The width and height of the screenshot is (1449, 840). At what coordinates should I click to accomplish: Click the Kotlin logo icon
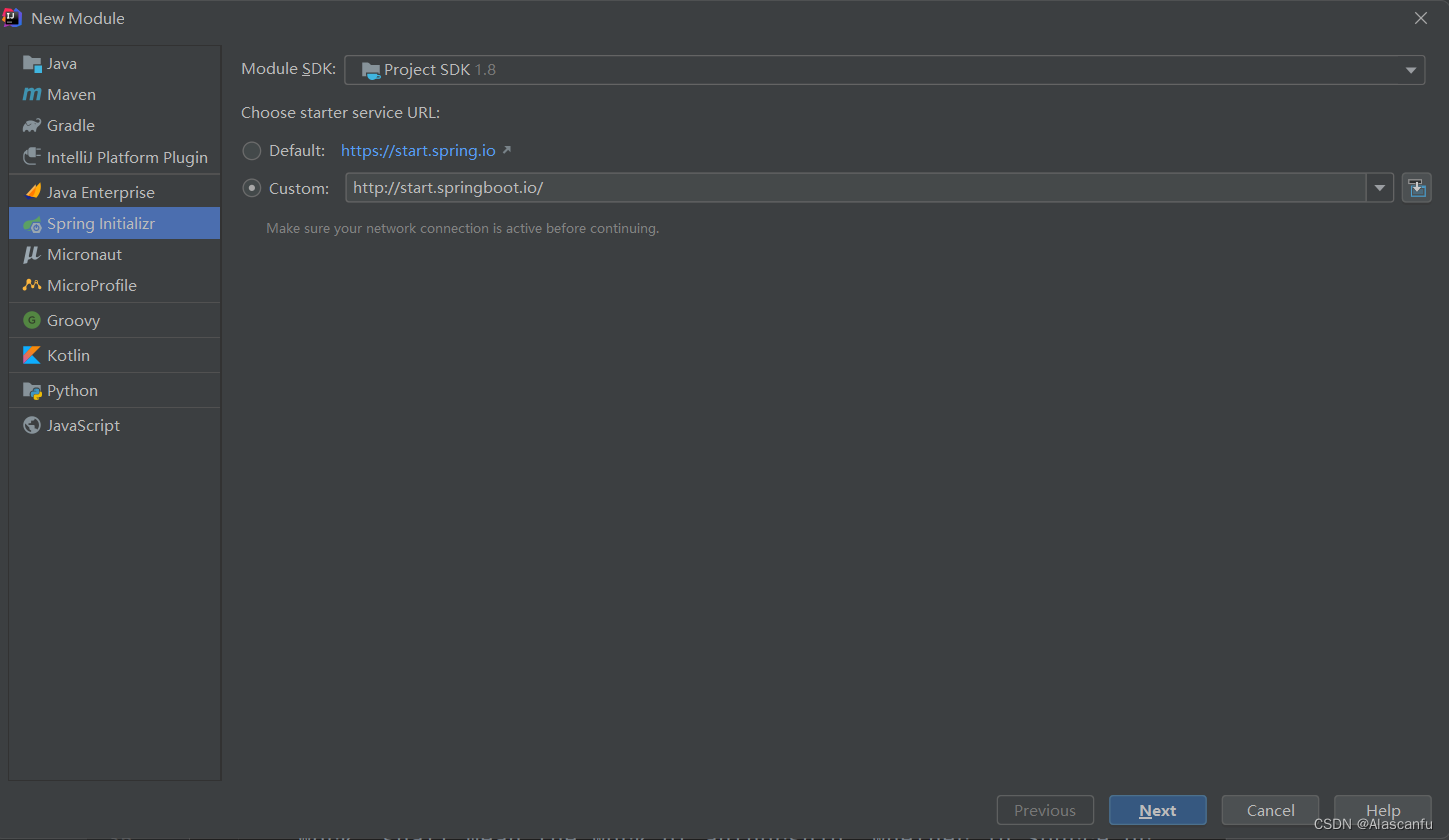(x=32, y=356)
